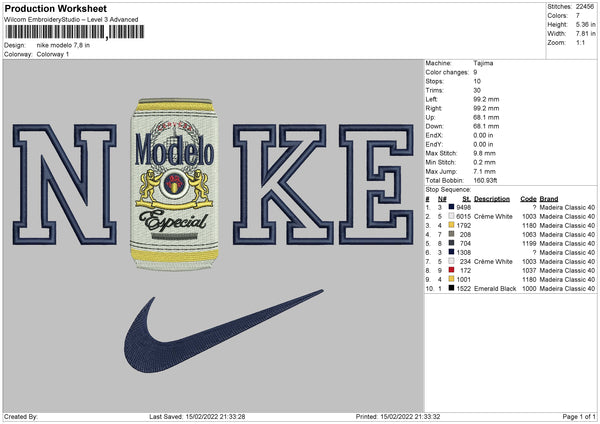This screenshot has width=600, height=424.
Task: Click the Trims value '30'
Action: 477,90
